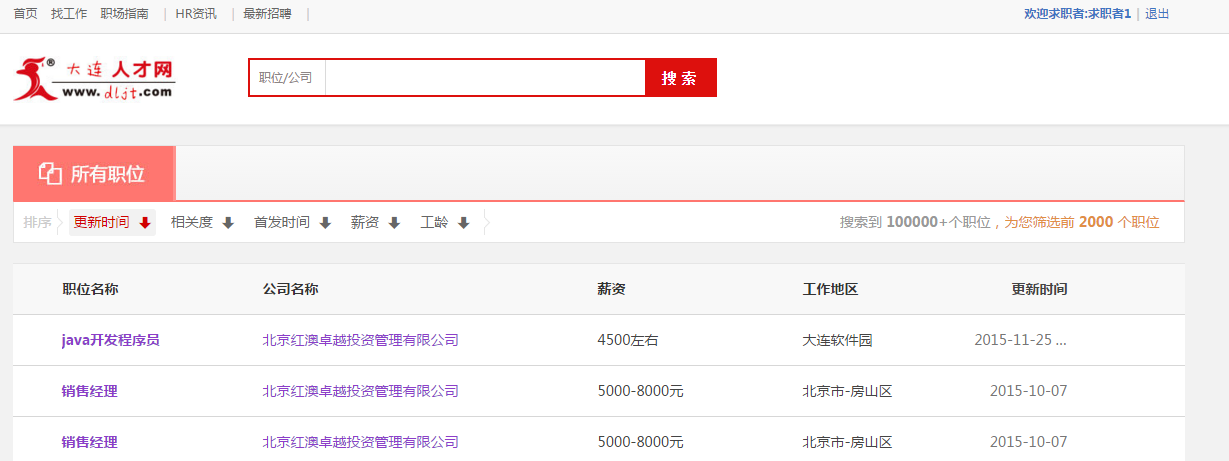
Task: Focus the 职位/公司 search input field
Action: pyautogui.click(x=485, y=78)
